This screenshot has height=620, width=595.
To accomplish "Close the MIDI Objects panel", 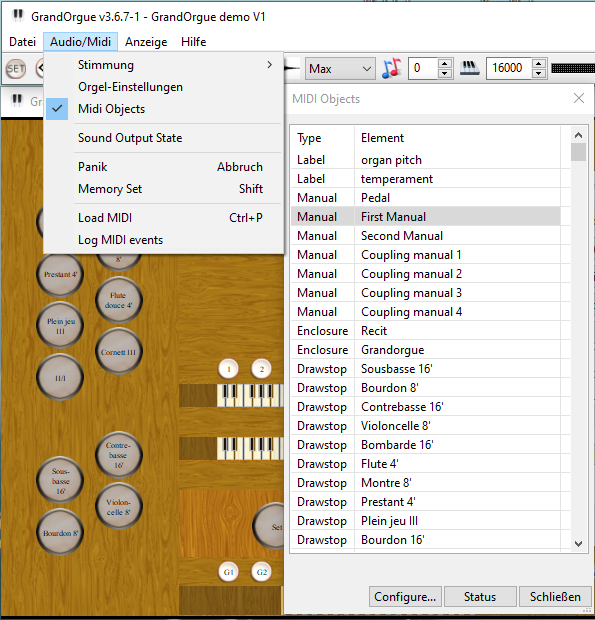I will [x=579, y=98].
